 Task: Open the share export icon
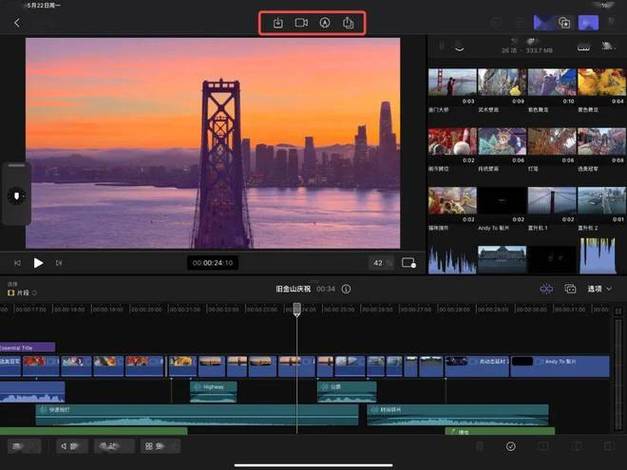tap(348, 23)
